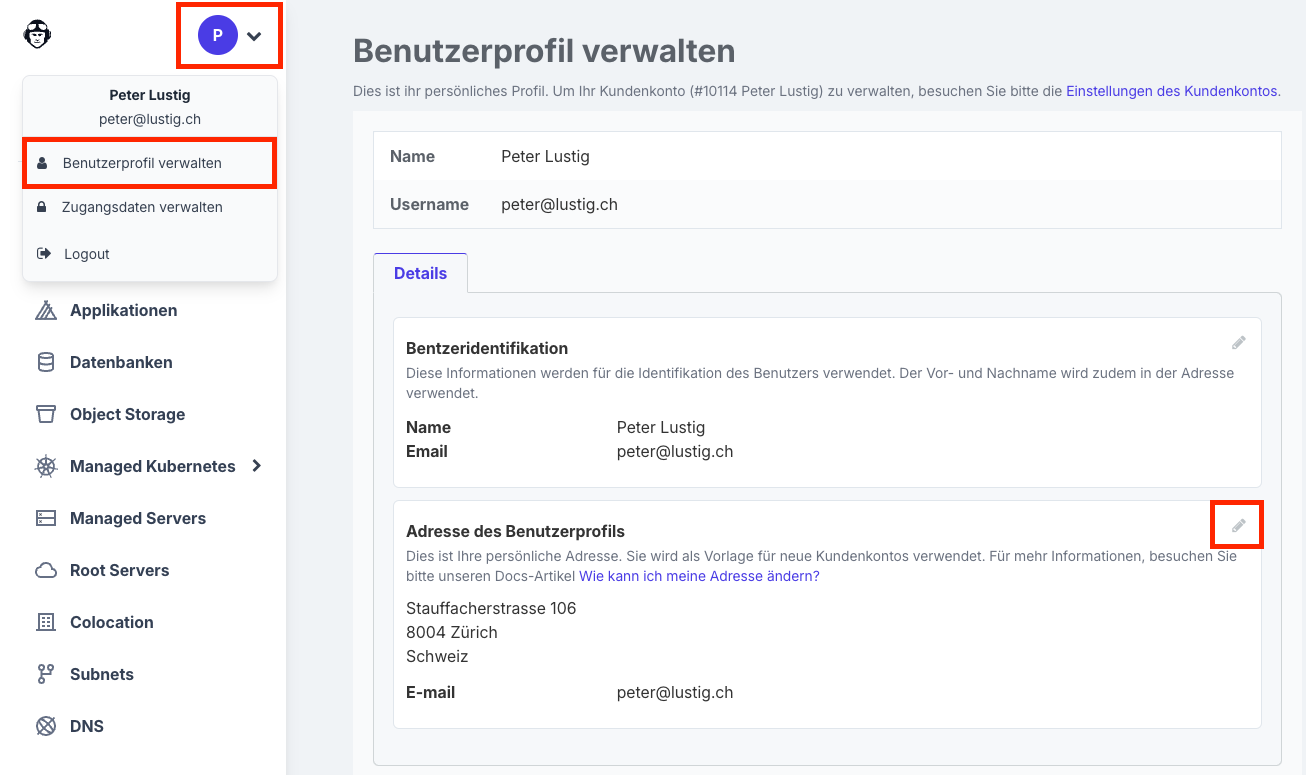Click the Bentzeridentifikation section title
The height and width of the screenshot is (775, 1306).
(487, 349)
